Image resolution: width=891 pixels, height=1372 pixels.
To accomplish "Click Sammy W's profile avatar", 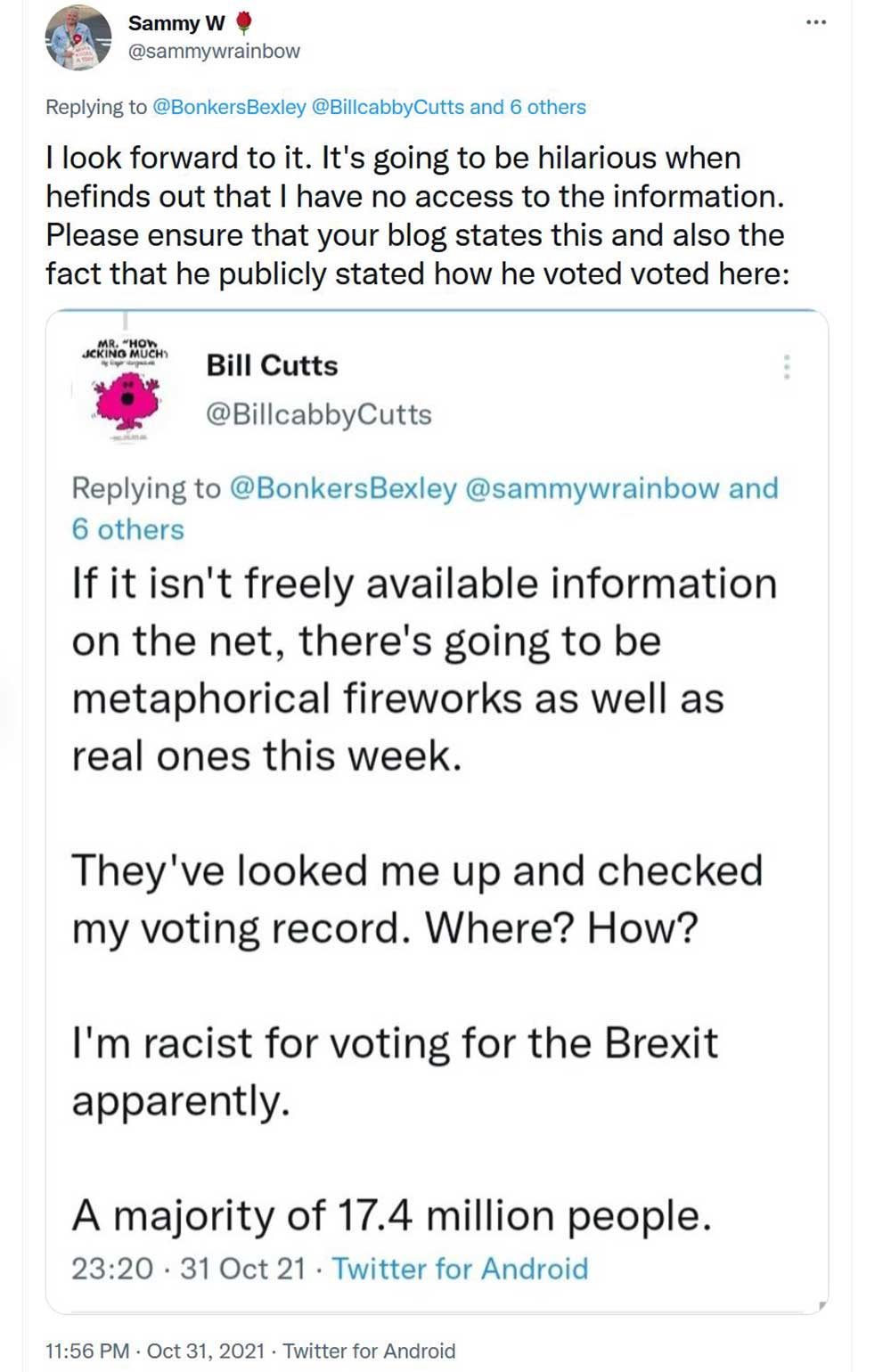I will point(78,38).
